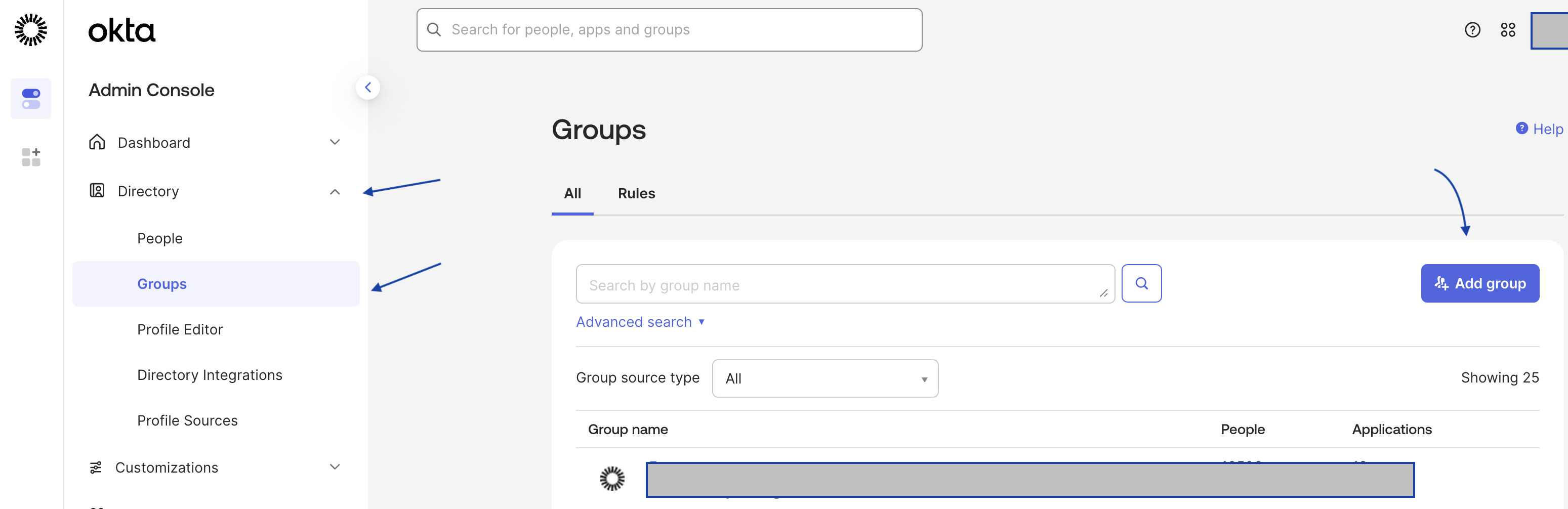This screenshot has width=1568, height=509.
Task: Collapse the Directory menu section
Action: 334,192
